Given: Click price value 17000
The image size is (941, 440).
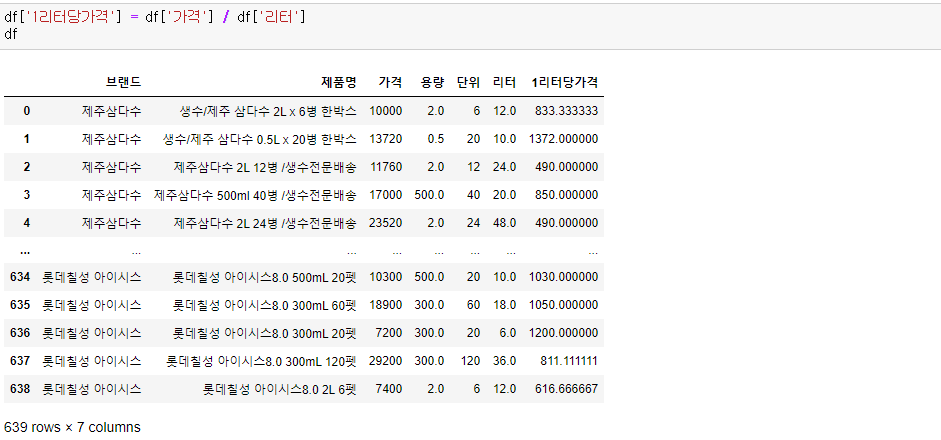Looking at the screenshot, I should click(x=387, y=195).
